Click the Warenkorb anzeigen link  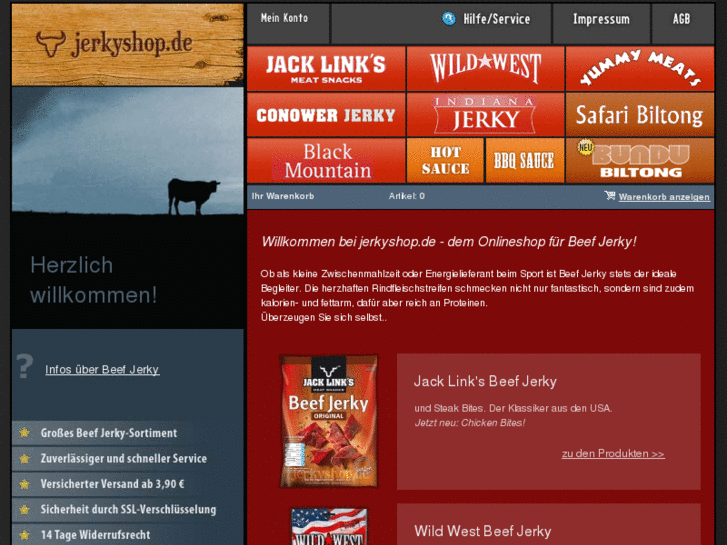[664, 197]
